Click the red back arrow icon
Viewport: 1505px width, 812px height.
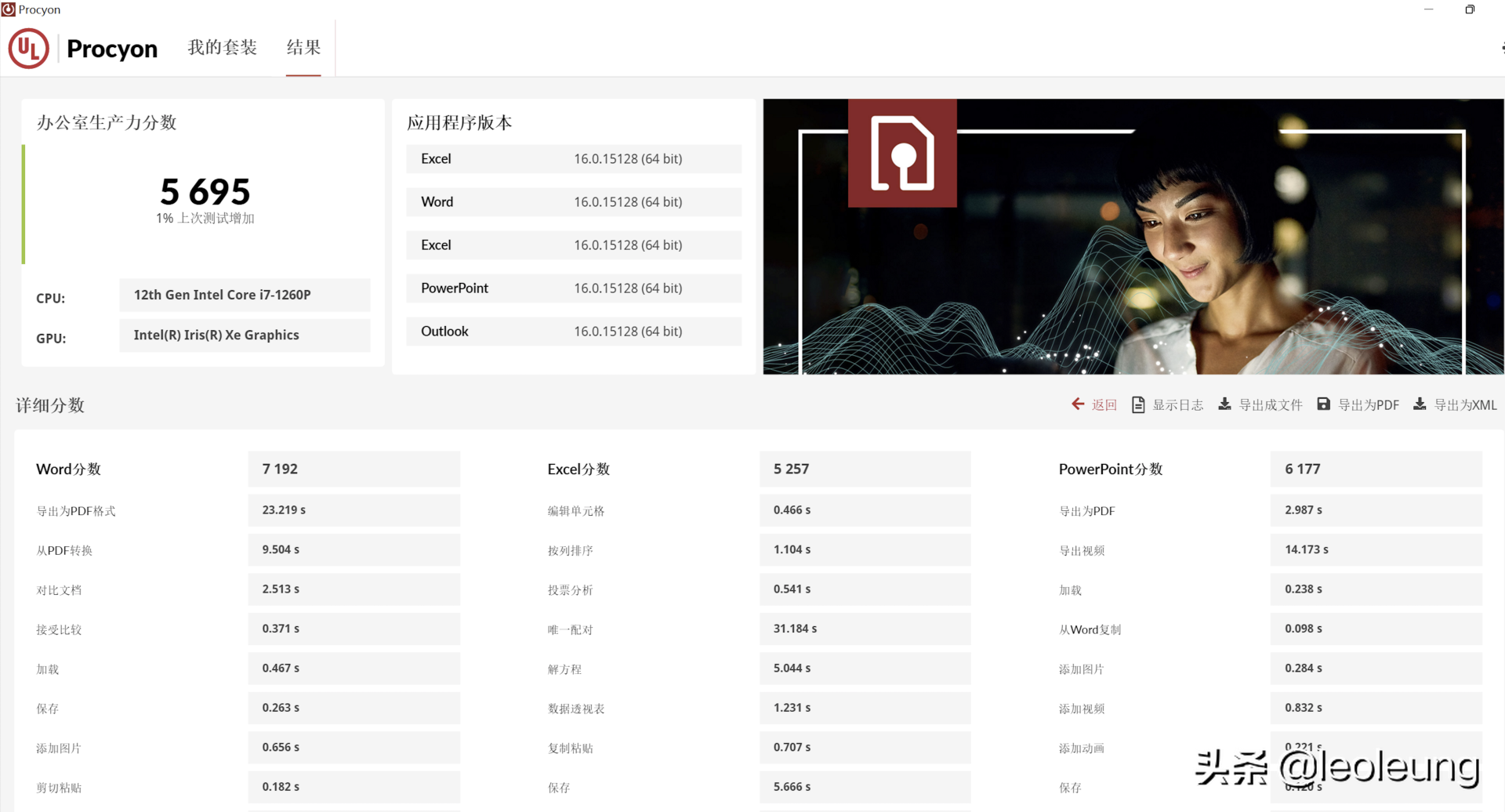1078,404
